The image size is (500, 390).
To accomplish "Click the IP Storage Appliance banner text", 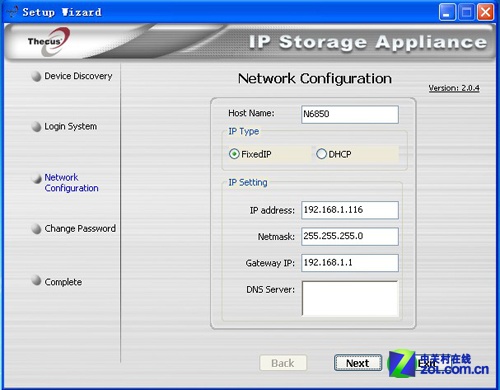I will pos(368,42).
